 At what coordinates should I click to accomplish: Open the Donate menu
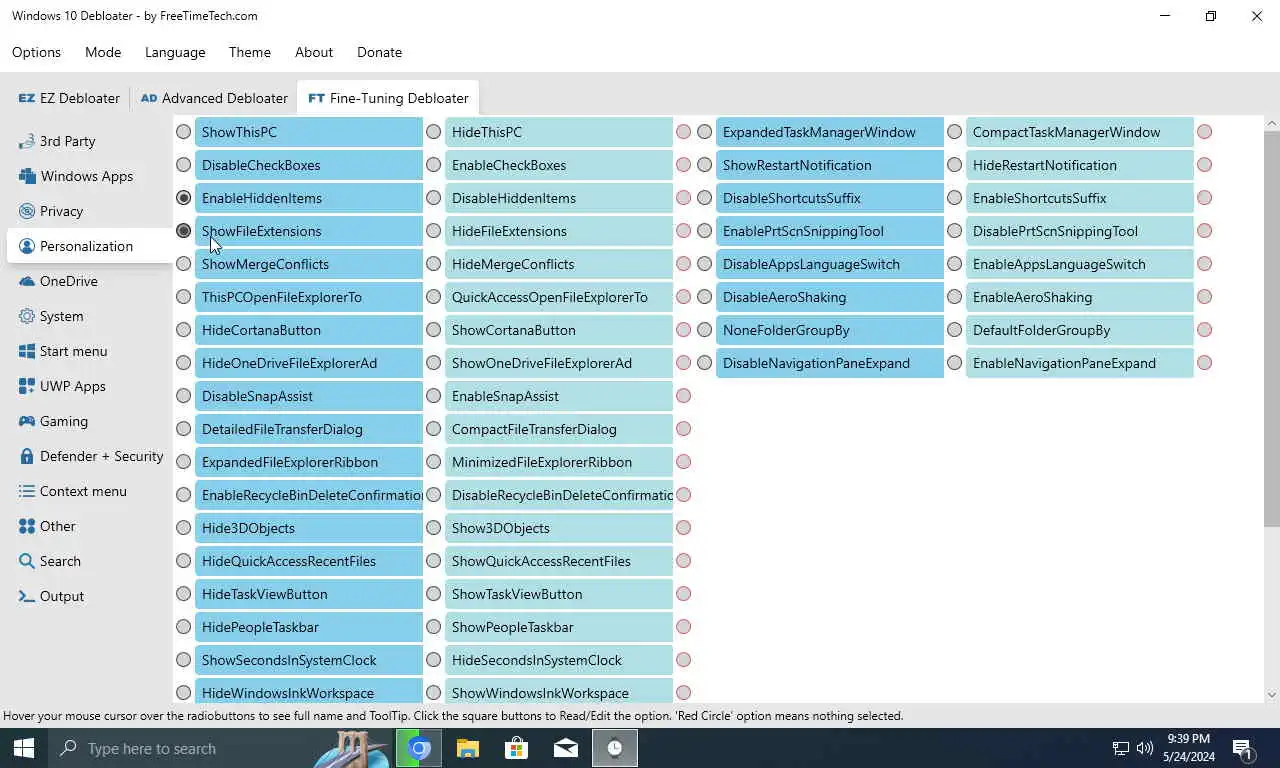tap(379, 52)
